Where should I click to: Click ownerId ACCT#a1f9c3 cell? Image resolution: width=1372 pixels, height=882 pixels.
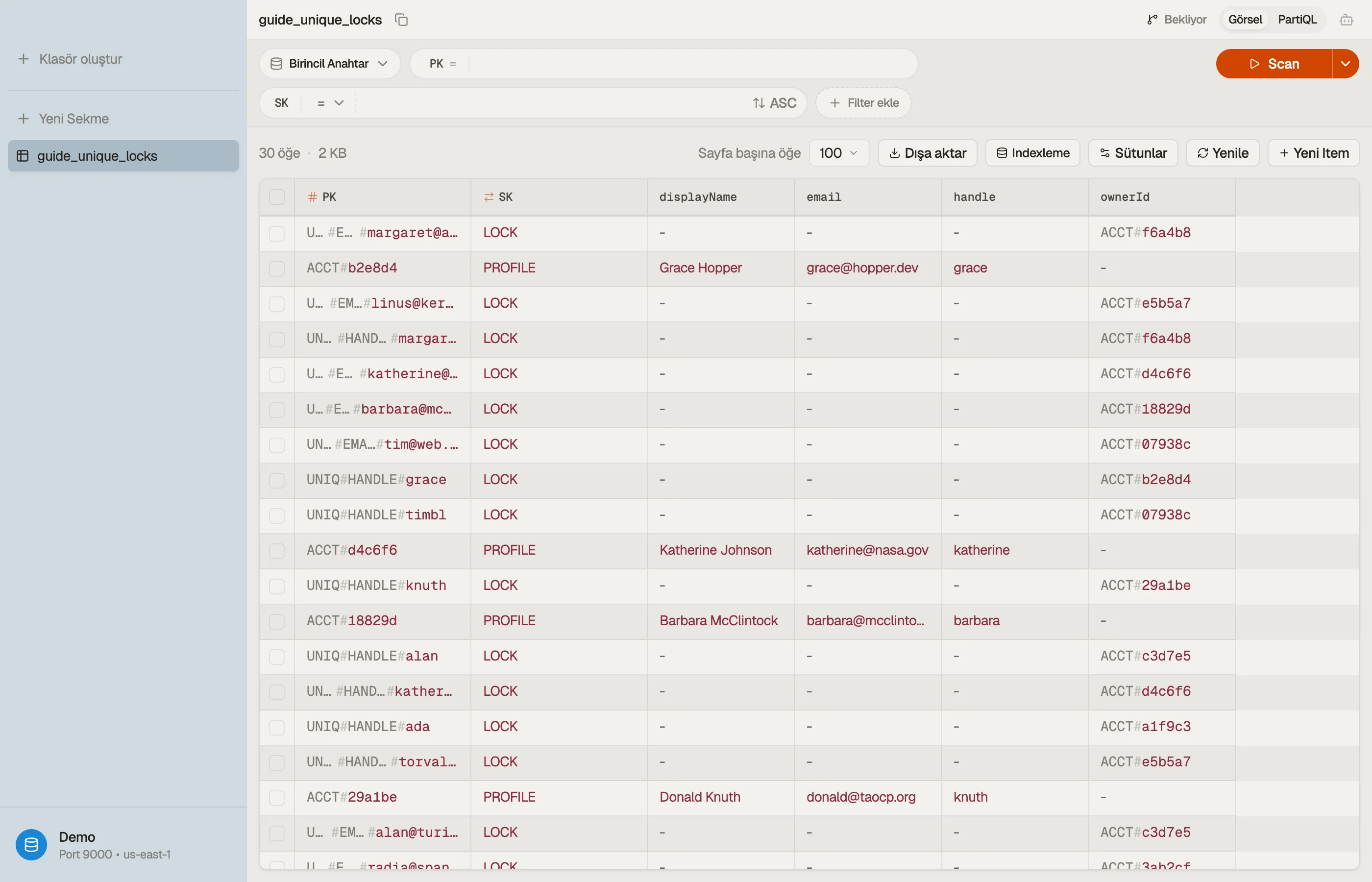pos(1161,727)
